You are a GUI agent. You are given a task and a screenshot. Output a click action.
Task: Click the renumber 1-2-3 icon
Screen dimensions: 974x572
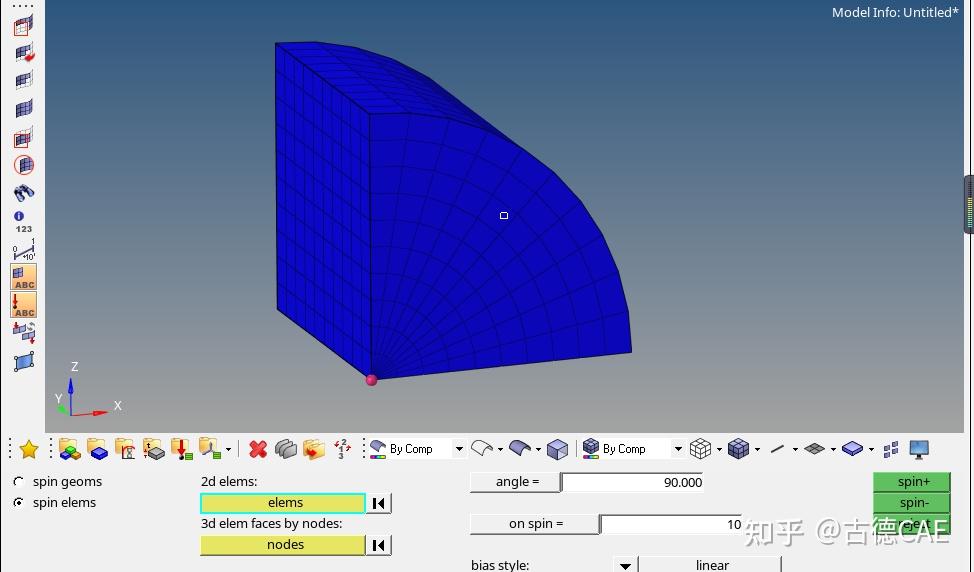tap(342, 449)
